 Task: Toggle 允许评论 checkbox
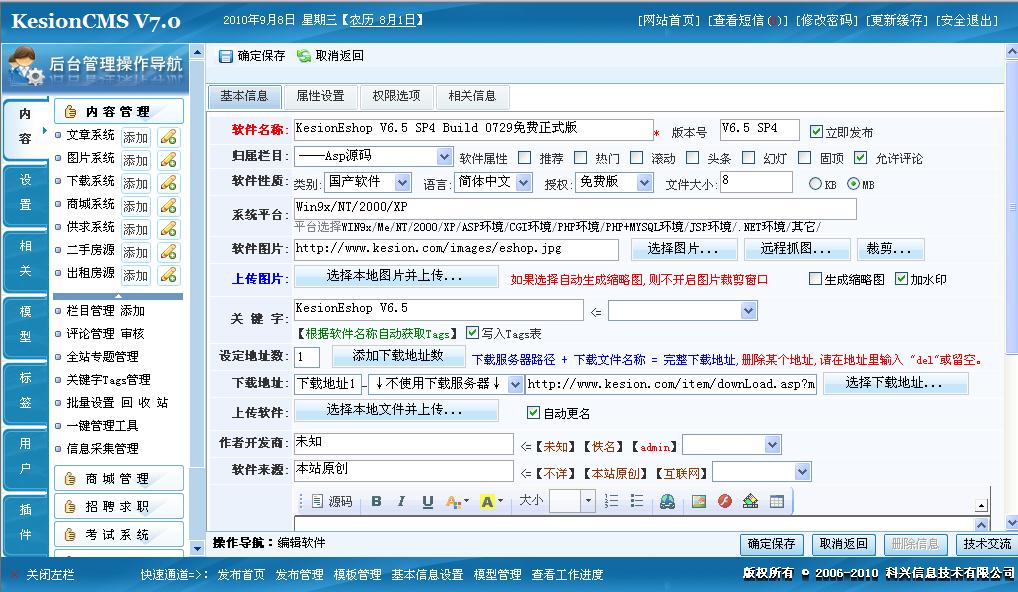click(861, 158)
